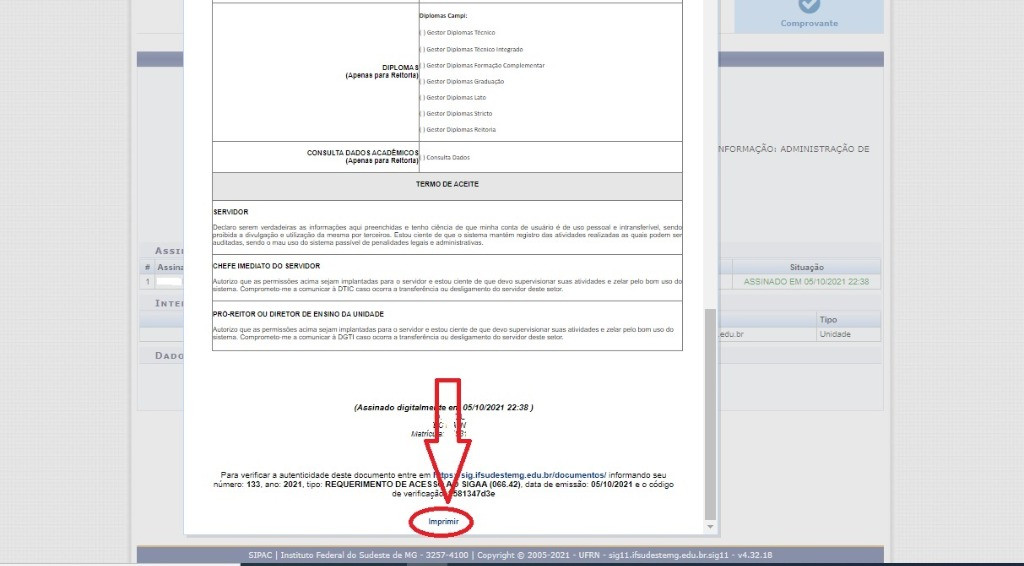Screen dimensions: 1024x566
Task: Check the Gestor Diplomas Técnico option
Action: click(x=422, y=33)
